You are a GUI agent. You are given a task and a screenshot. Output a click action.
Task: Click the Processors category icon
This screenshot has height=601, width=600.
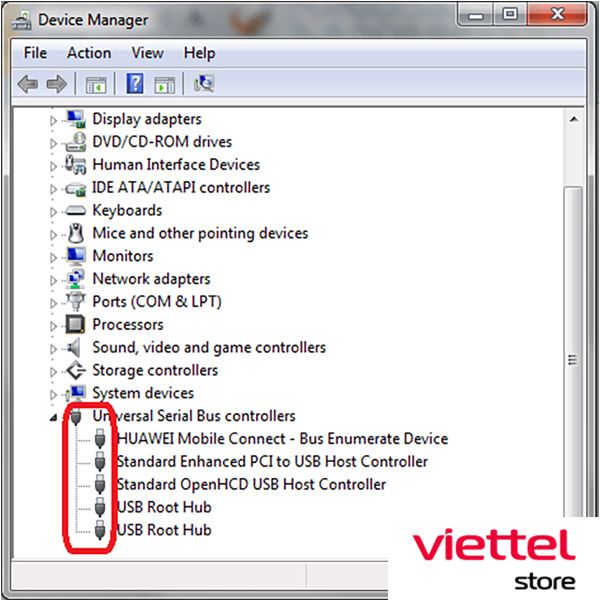click(x=76, y=325)
